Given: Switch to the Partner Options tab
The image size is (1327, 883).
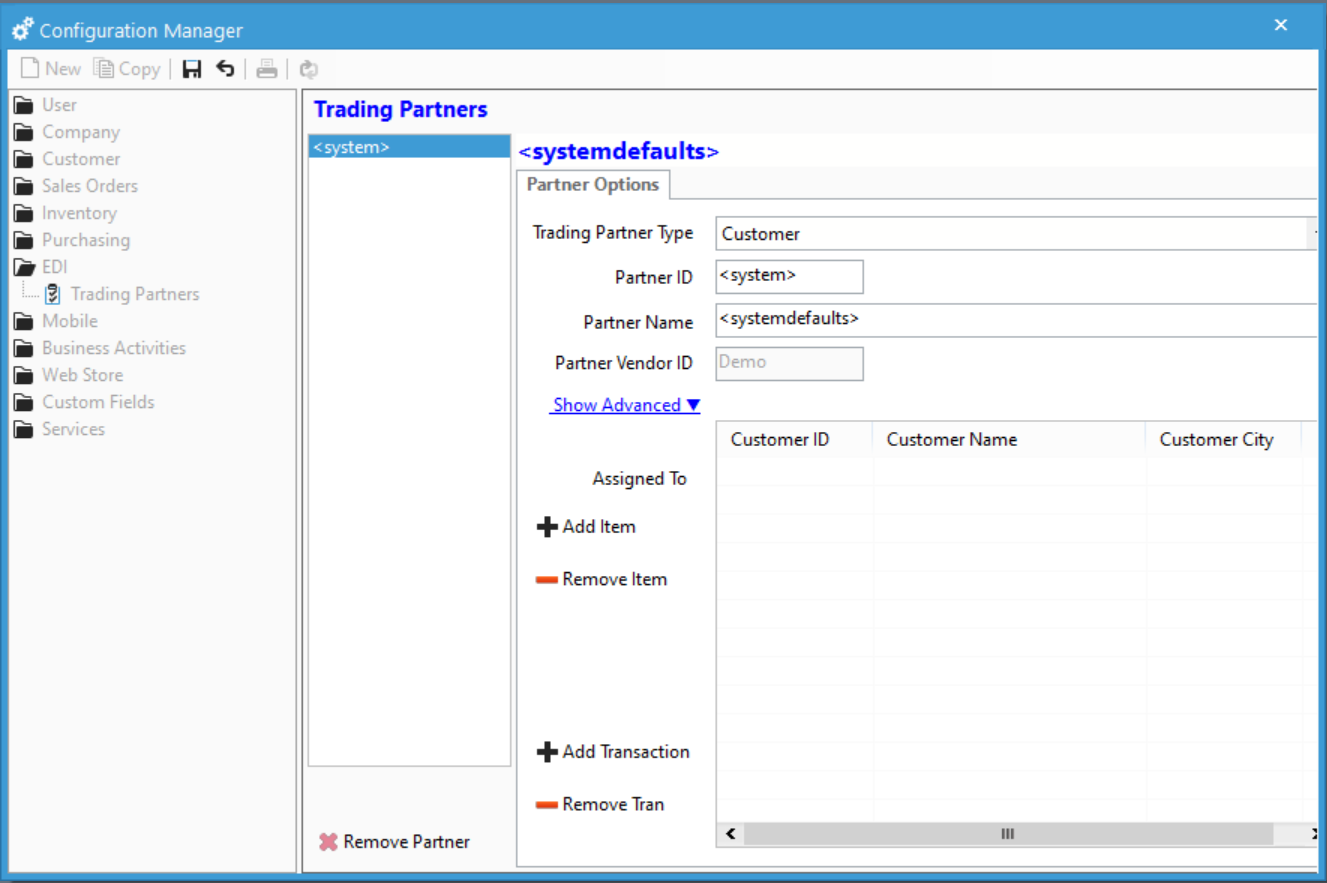Looking at the screenshot, I should (x=593, y=185).
